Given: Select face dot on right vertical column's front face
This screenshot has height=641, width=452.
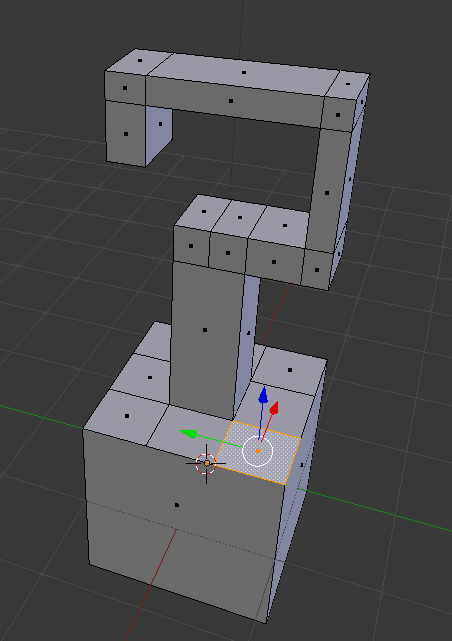Looking at the screenshot, I should (327, 193).
